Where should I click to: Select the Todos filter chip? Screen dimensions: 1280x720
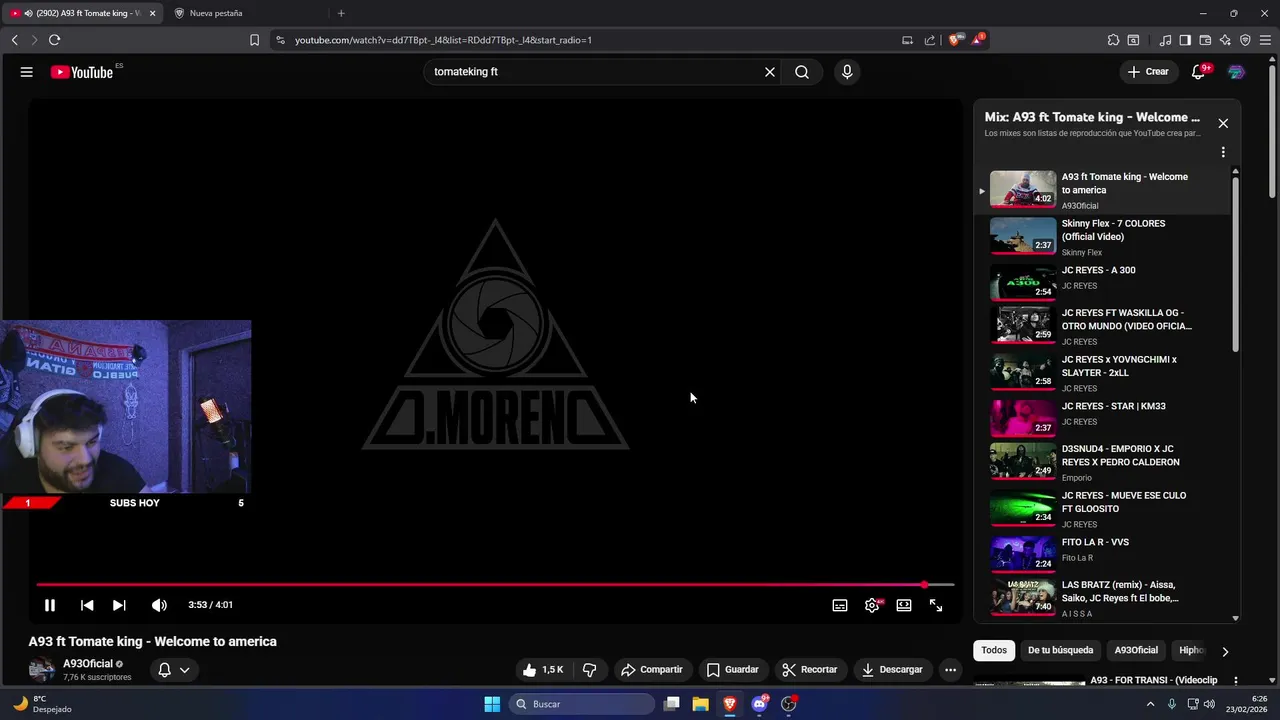point(994,650)
